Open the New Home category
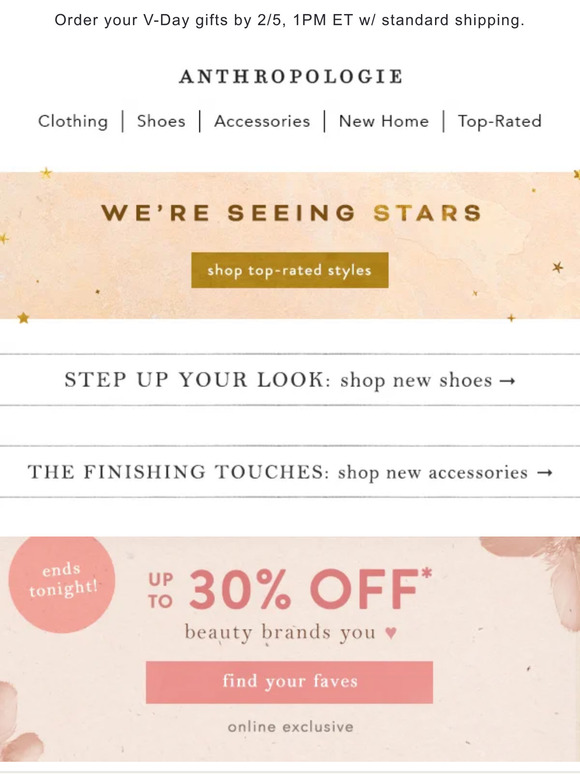Viewport: 580px width, 774px height. [x=384, y=121]
